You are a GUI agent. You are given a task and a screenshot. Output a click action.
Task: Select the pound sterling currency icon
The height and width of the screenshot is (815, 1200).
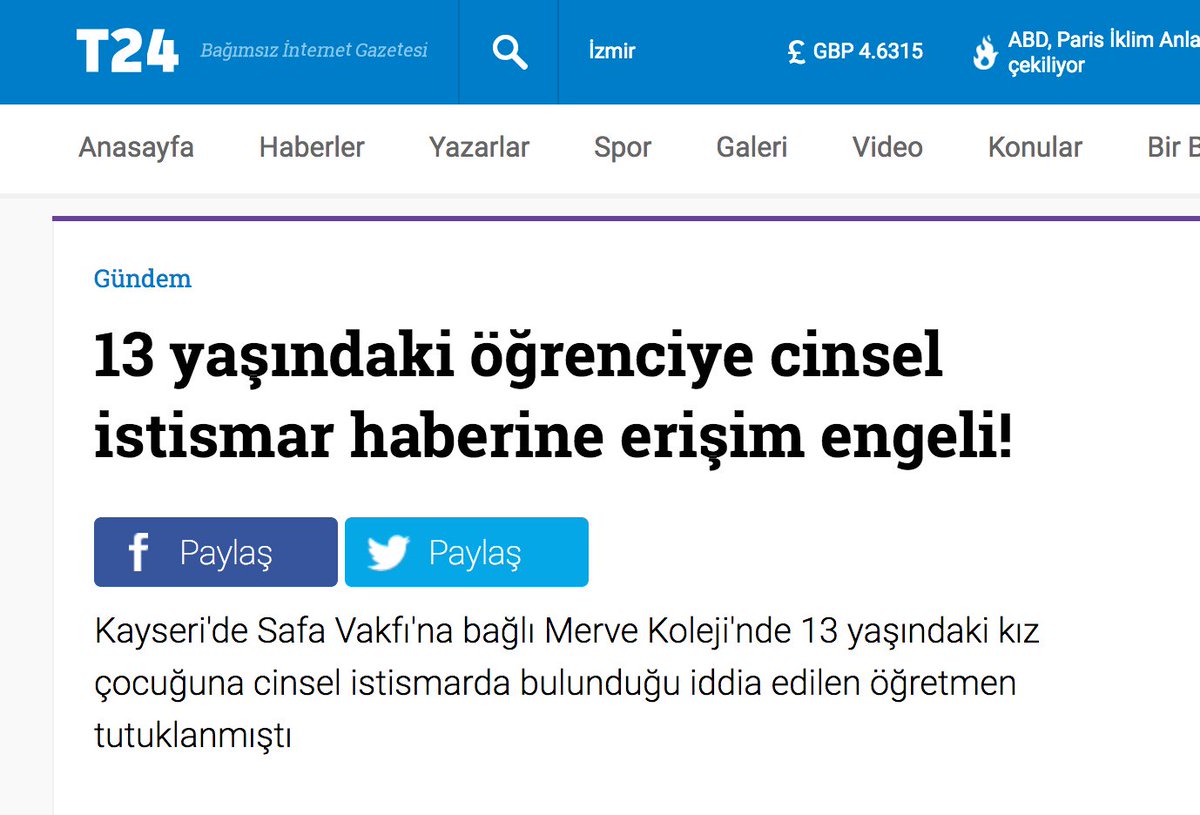pos(793,50)
